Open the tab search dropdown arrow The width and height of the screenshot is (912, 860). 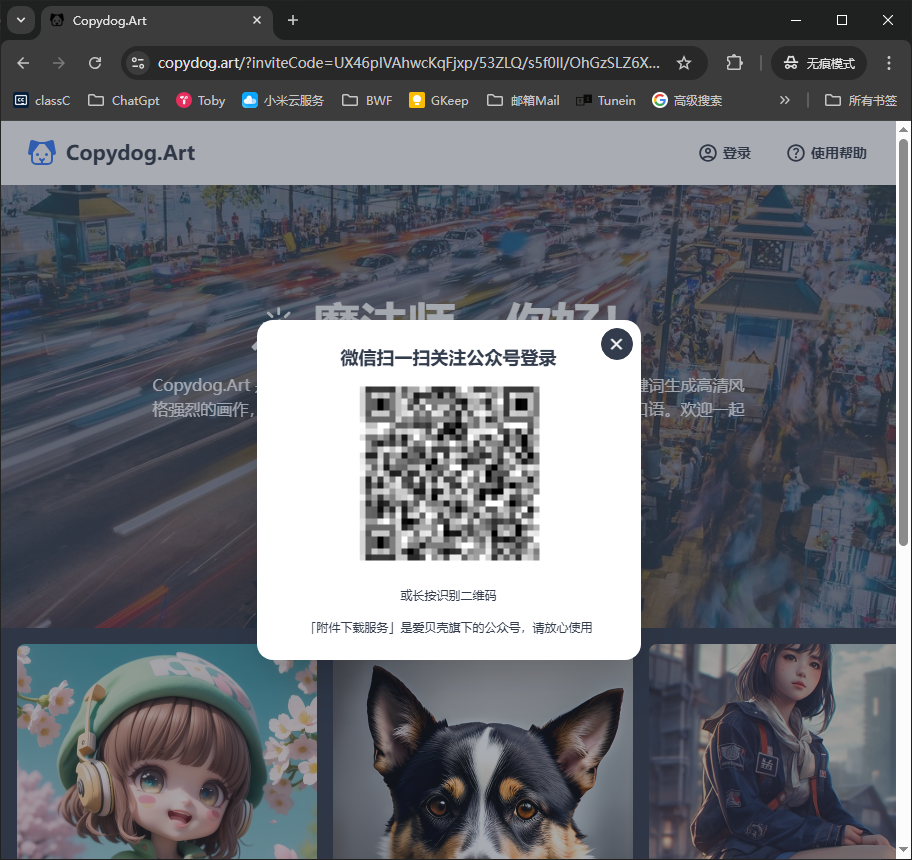pos(21,20)
